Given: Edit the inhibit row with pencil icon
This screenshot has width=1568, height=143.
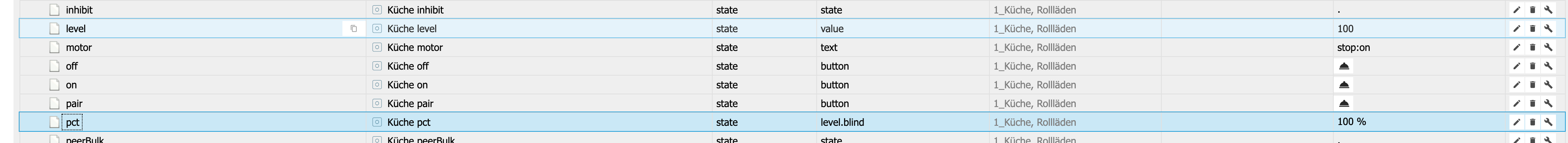Looking at the screenshot, I should 1516,10.
